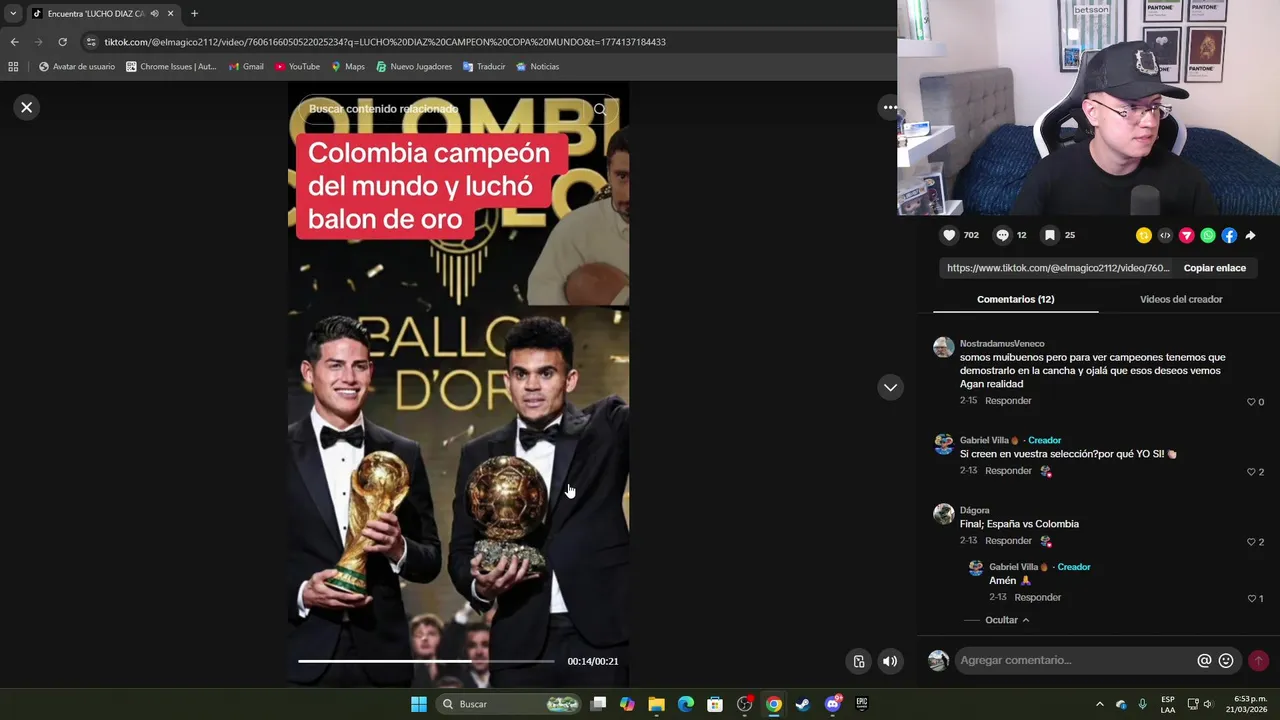Open Chrome Issues bookmark
This screenshot has width=1280, height=720.
coord(171,67)
